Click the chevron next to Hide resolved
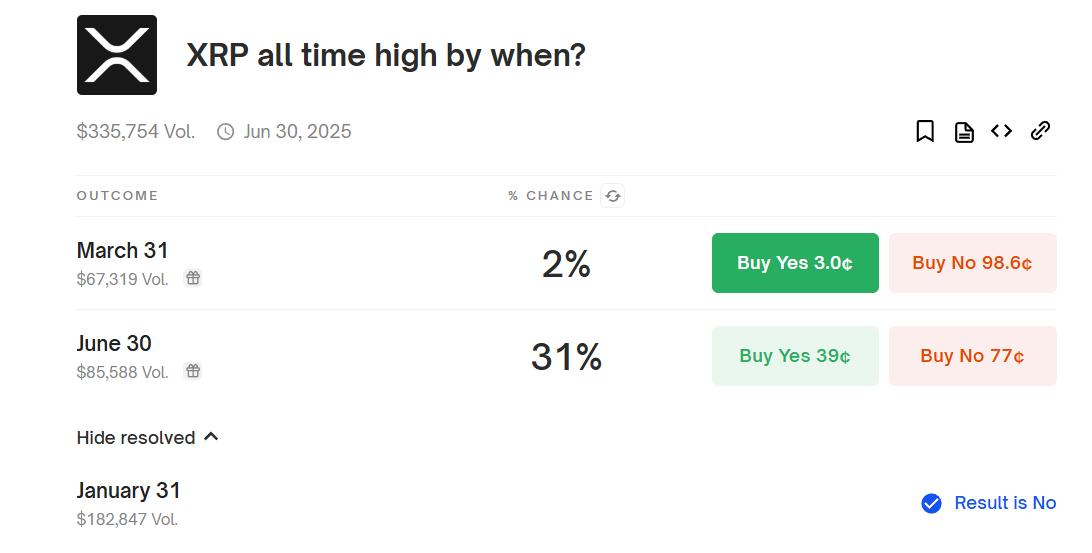 [211, 437]
